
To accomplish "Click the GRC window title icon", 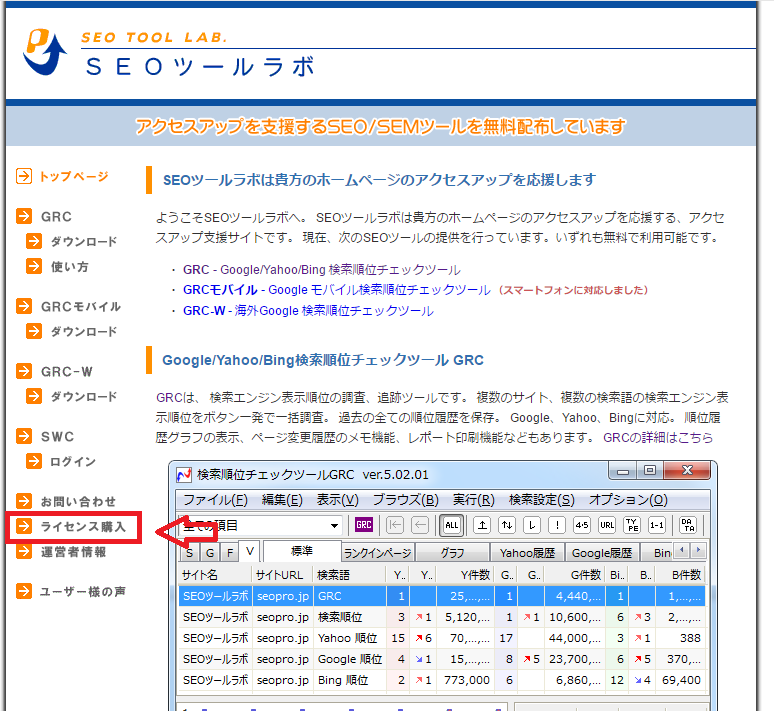I will (184, 475).
